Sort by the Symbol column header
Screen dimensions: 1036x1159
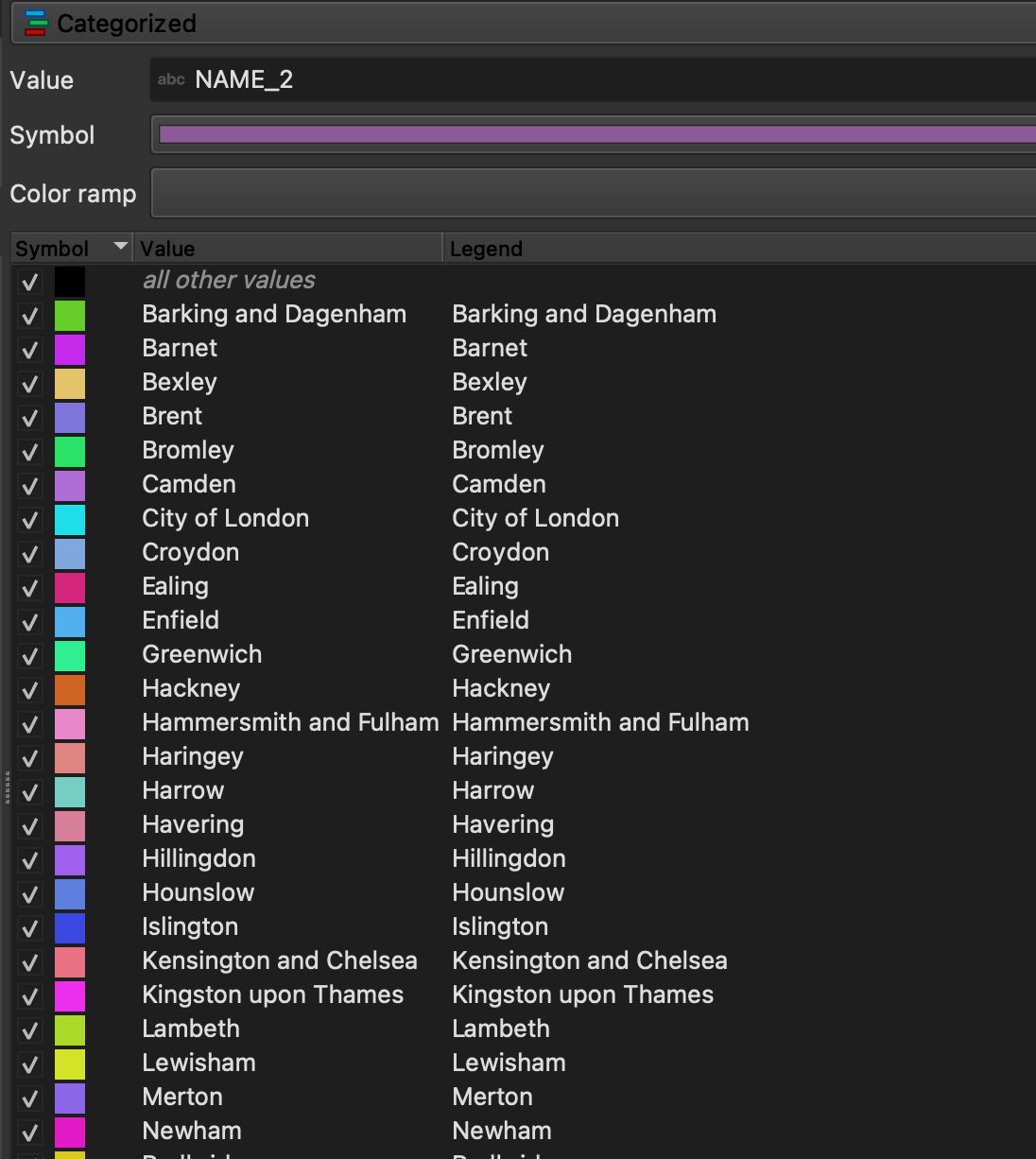tap(71, 249)
